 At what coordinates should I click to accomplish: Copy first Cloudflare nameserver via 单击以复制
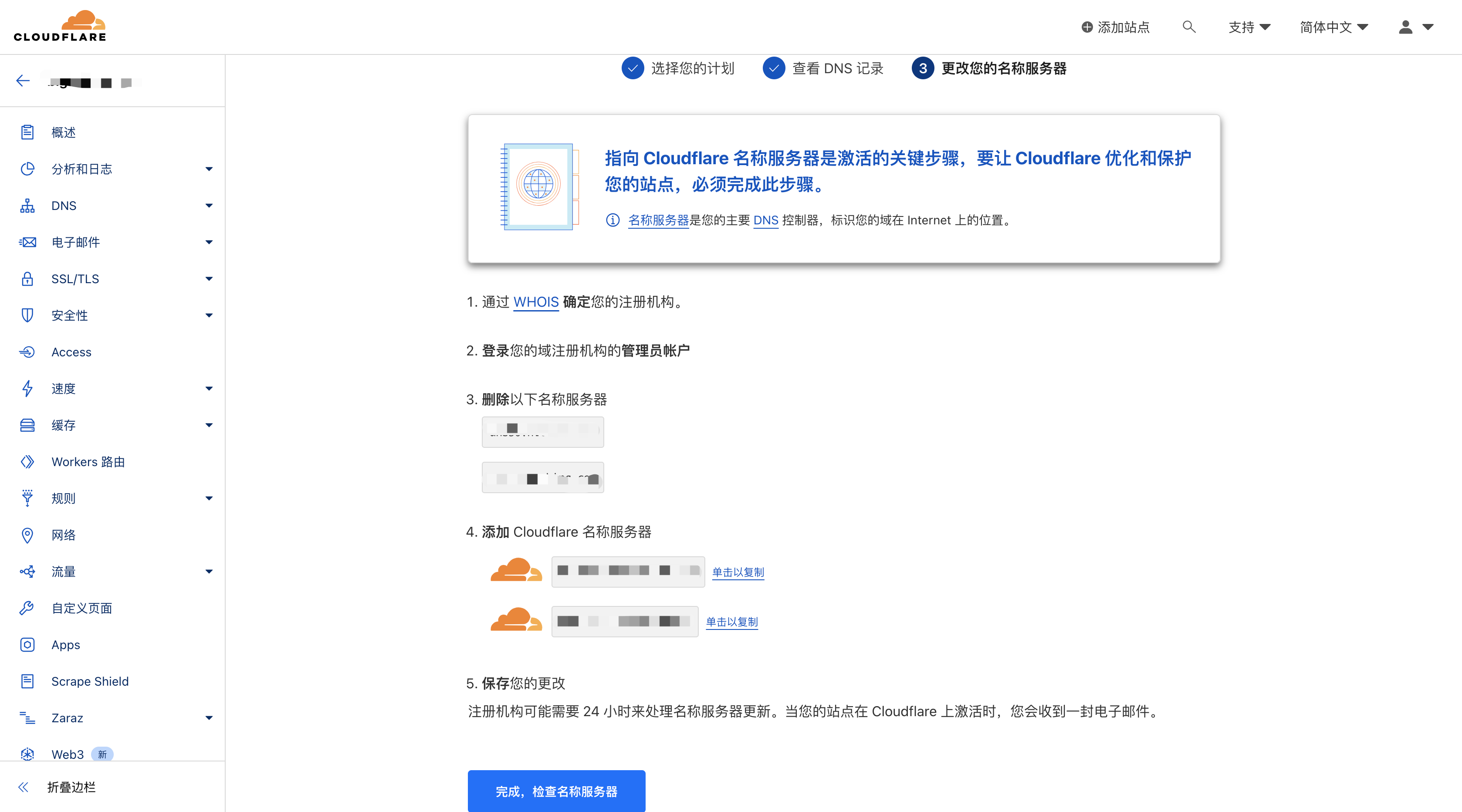pos(738,572)
